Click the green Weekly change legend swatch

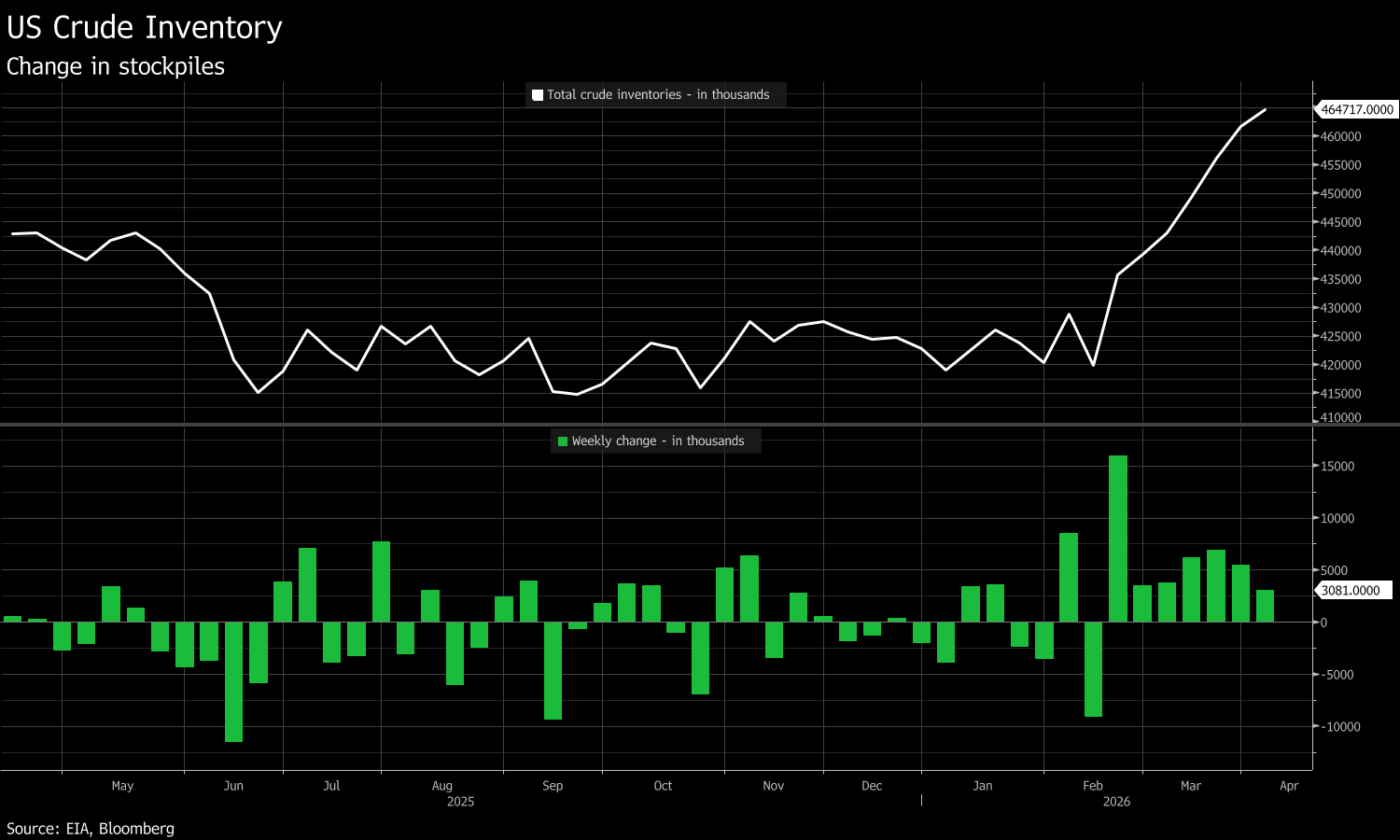[x=563, y=441]
